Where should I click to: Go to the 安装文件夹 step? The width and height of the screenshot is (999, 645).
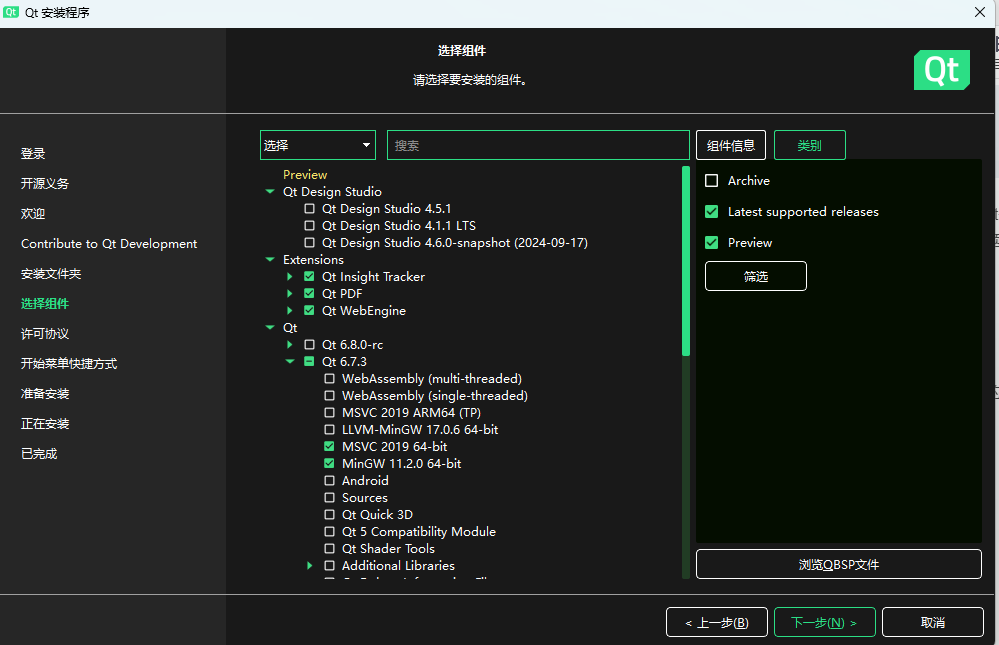pyautogui.click(x=51, y=273)
